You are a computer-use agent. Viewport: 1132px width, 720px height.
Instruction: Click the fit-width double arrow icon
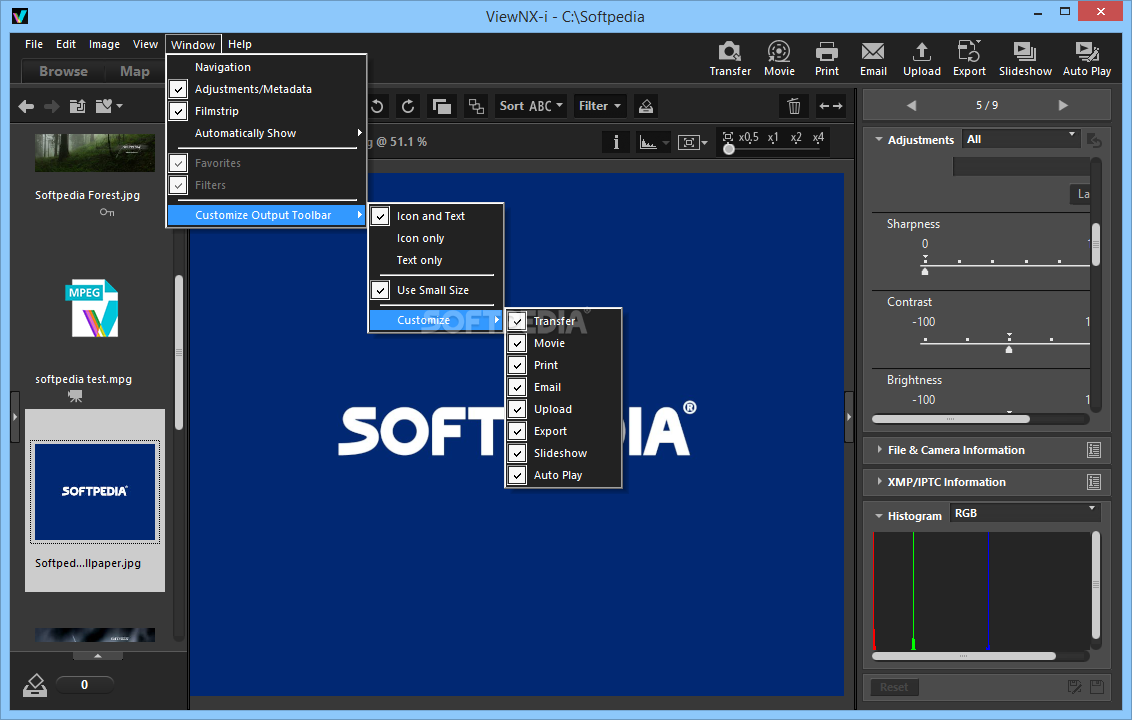[x=830, y=106]
